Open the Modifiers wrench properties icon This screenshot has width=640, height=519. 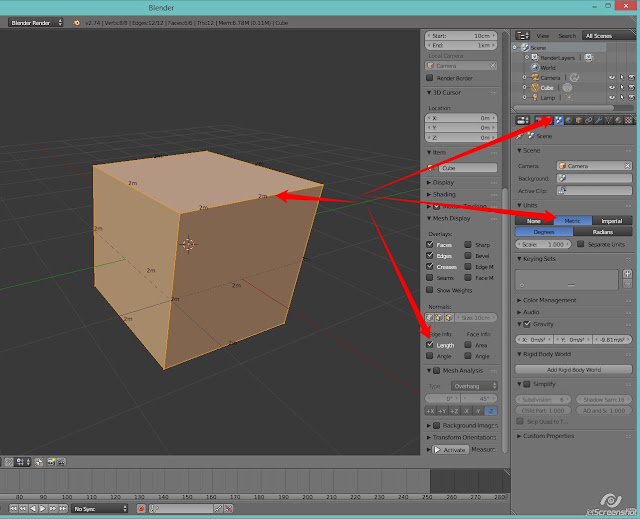click(598, 120)
